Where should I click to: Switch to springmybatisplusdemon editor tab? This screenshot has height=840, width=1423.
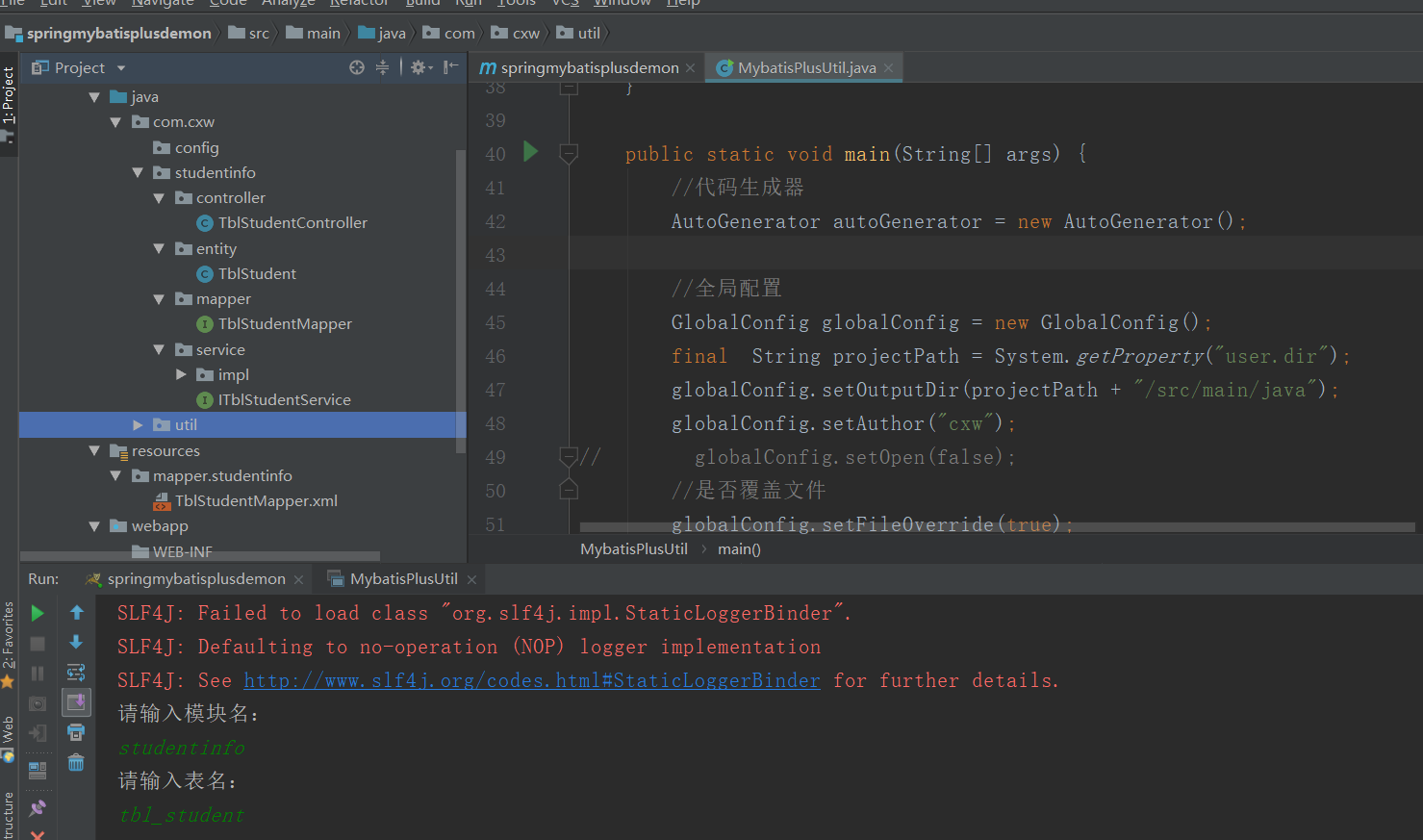(589, 67)
